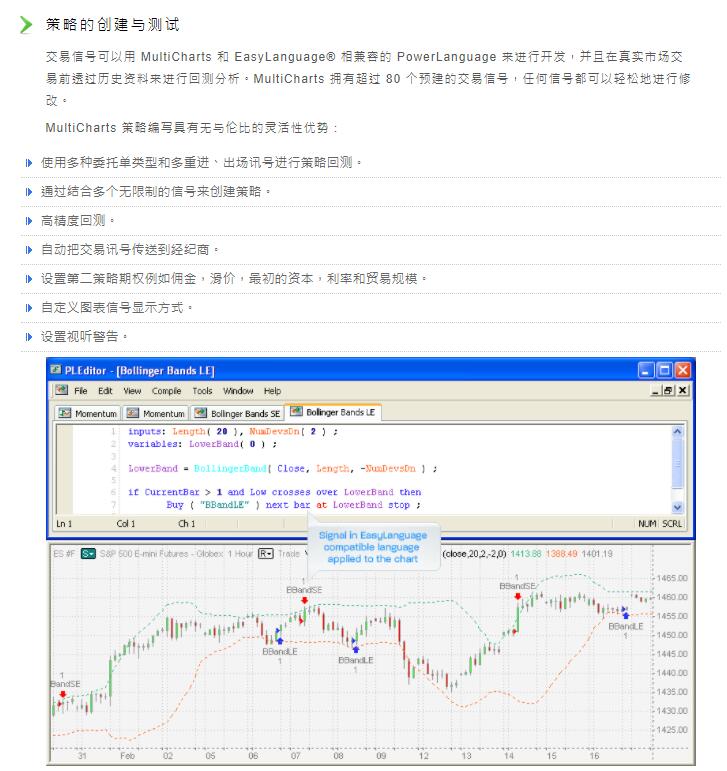Click the variables: LowerBand code line

[202, 444]
